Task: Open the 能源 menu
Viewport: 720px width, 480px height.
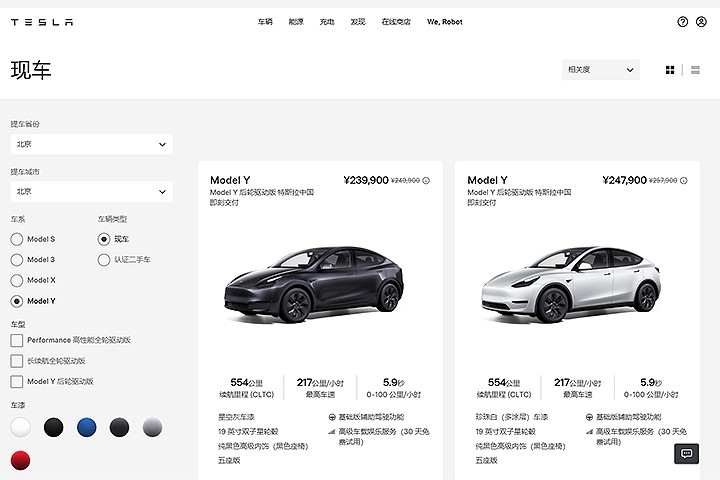Action: point(296,22)
